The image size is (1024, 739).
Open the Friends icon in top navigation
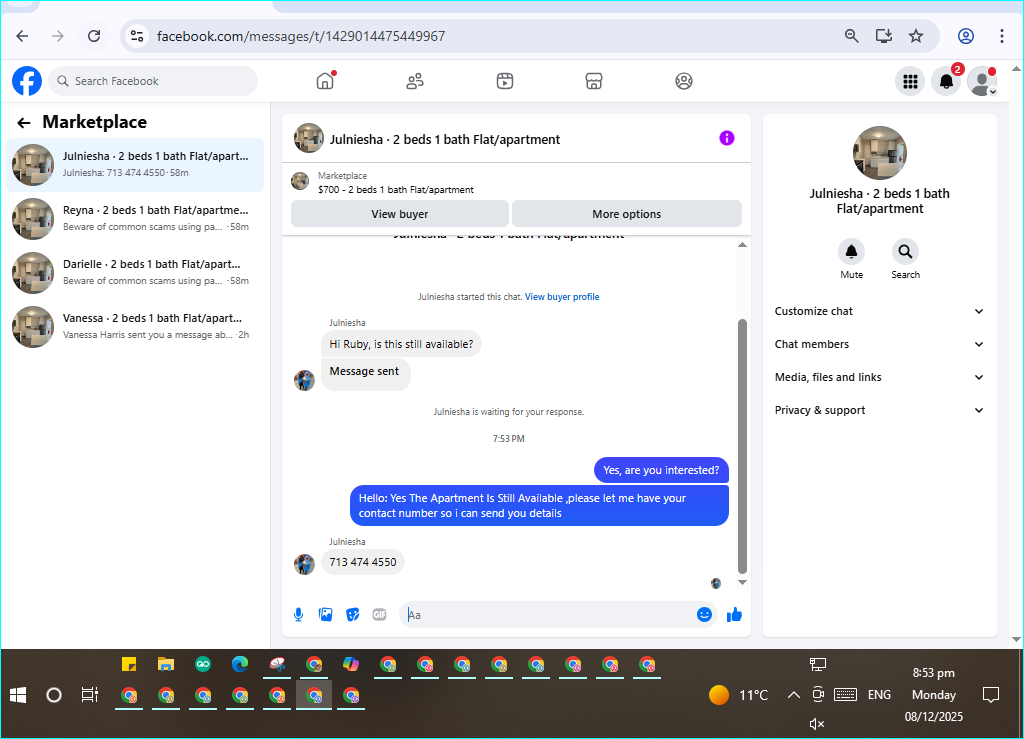[415, 81]
